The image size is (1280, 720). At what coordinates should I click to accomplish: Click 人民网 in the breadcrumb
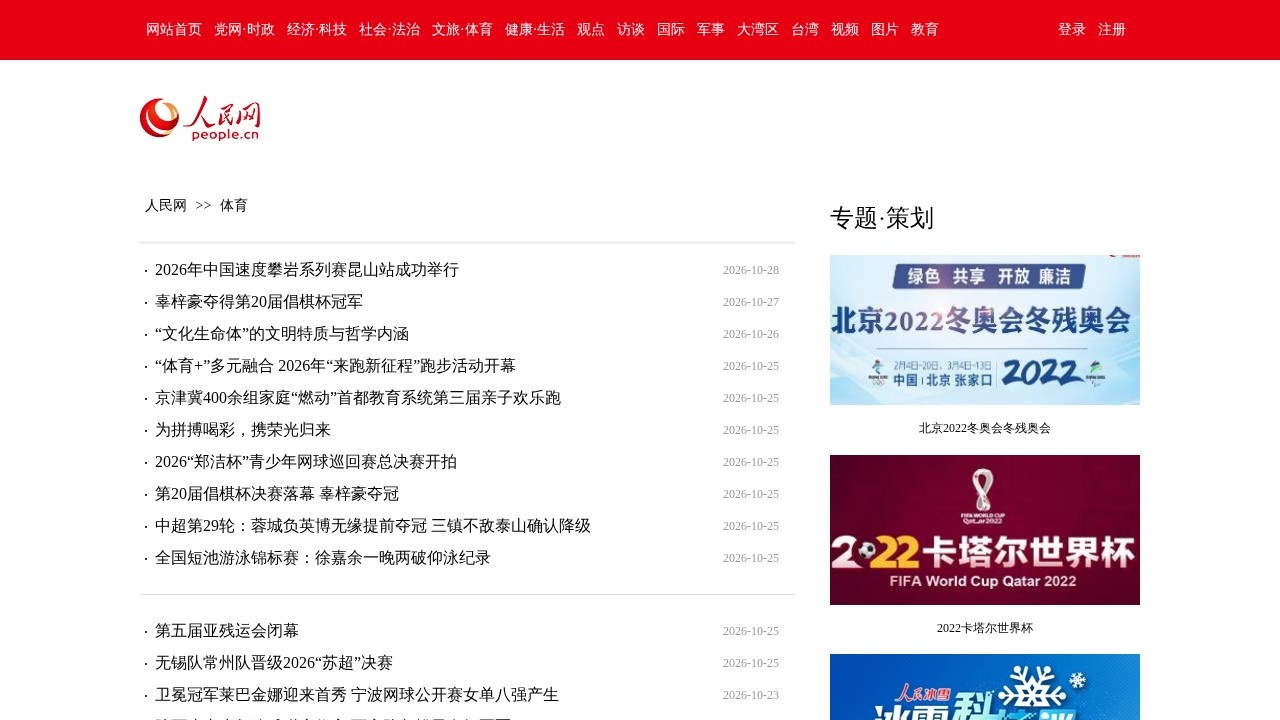tap(166, 205)
